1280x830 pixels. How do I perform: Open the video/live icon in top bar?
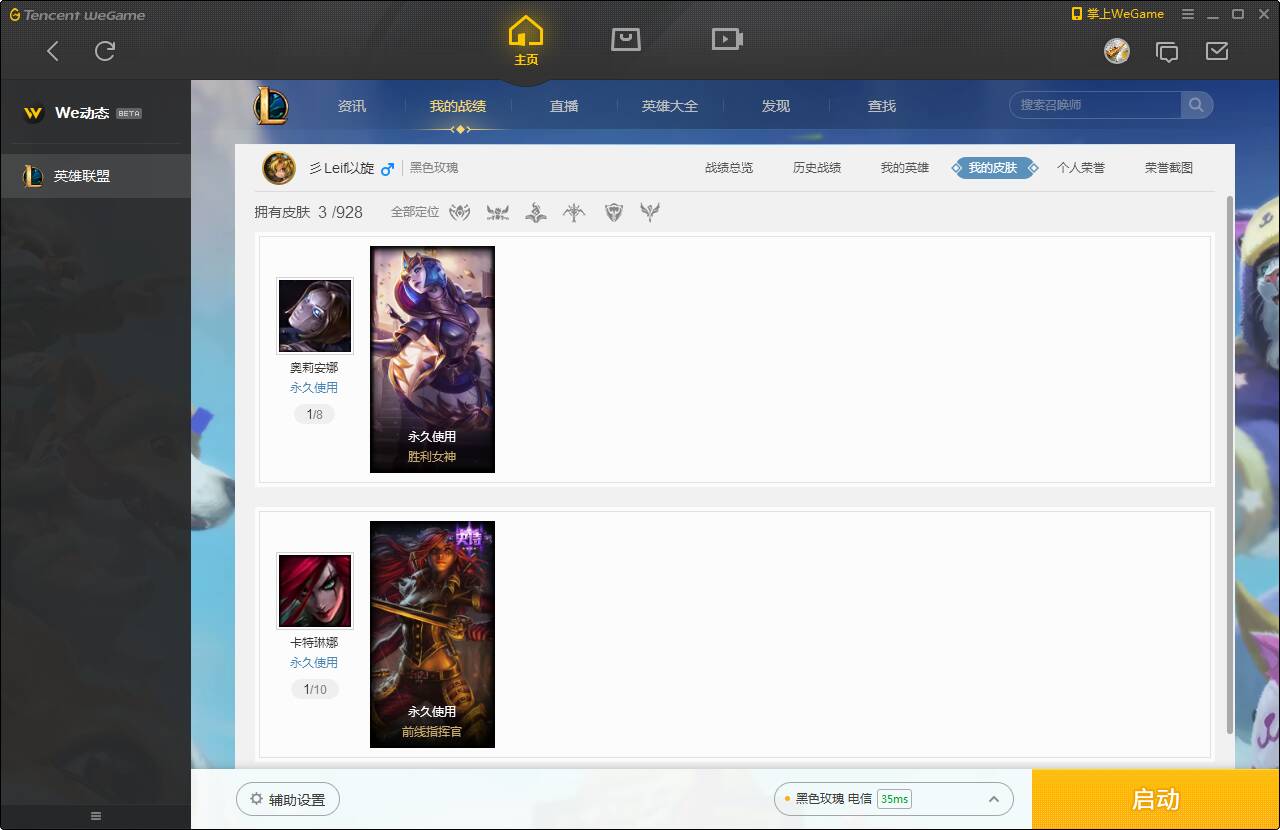pyautogui.click(x=727, y=40)
